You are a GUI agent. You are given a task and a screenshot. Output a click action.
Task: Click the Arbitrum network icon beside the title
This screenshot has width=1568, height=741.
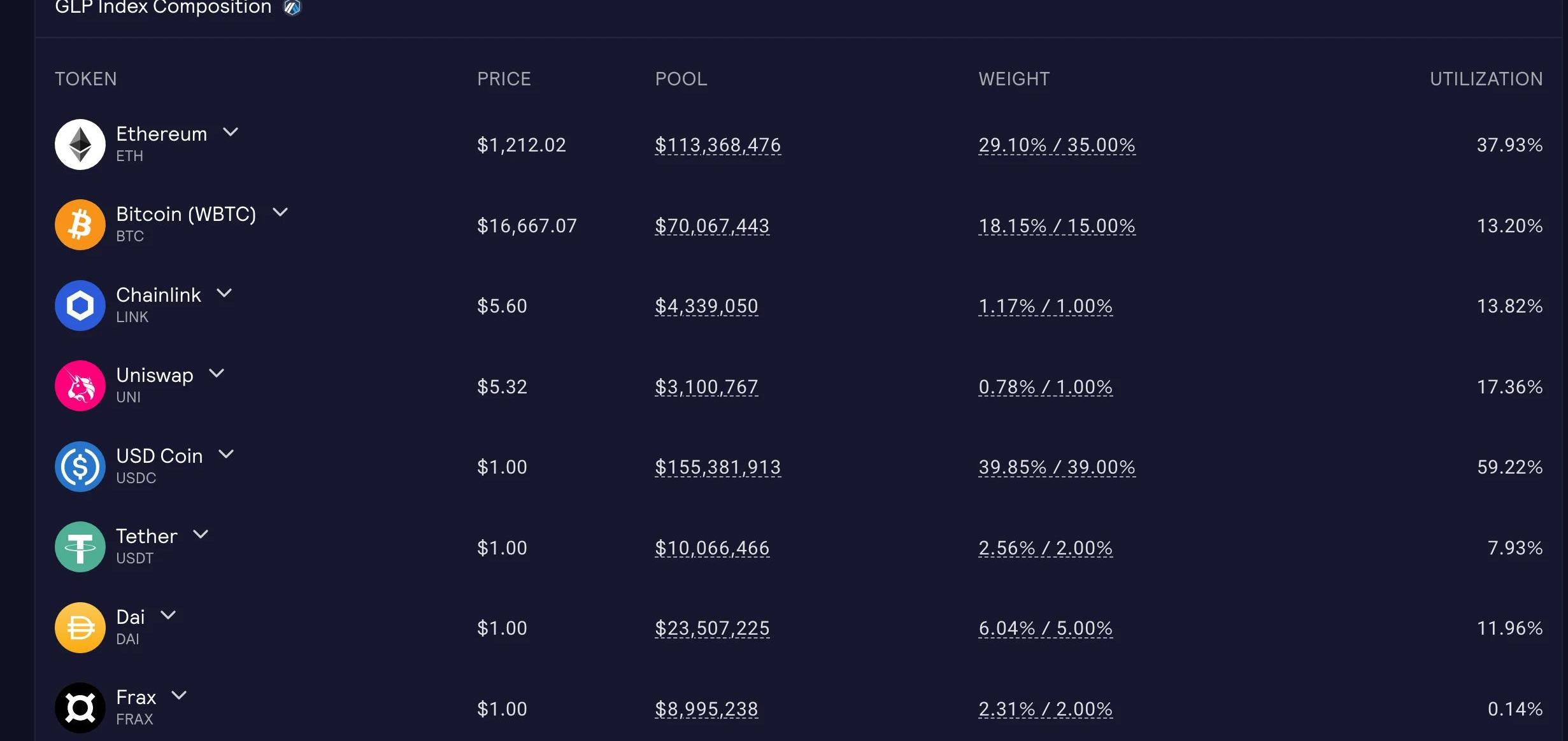(292, 8)
